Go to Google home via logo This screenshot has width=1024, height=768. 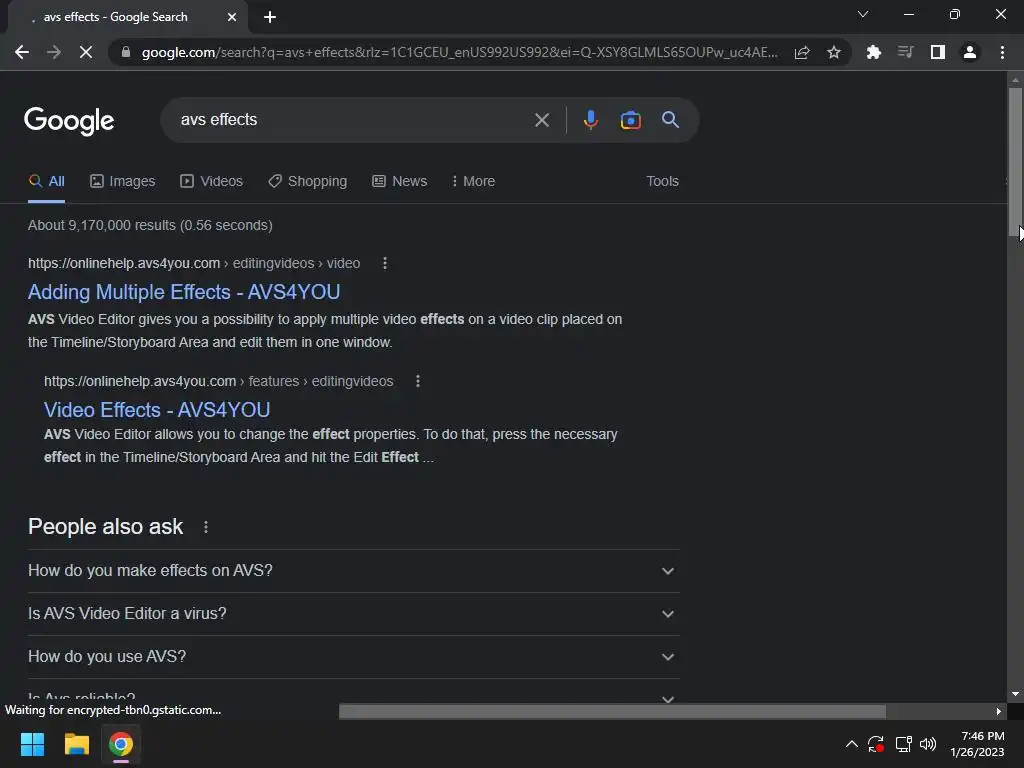coord(69,120)
